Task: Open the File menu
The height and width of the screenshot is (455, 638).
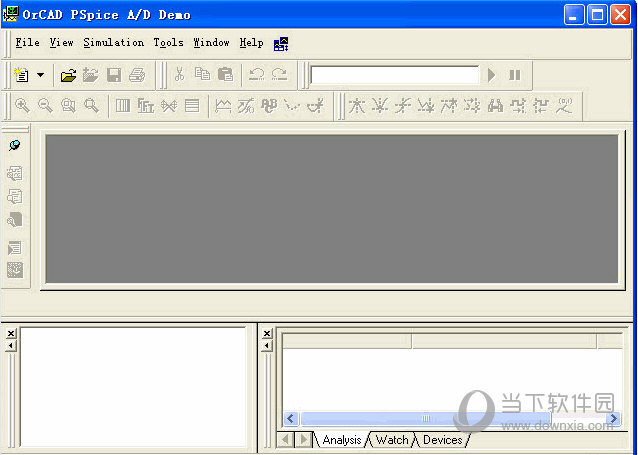Action: (28, 43)
